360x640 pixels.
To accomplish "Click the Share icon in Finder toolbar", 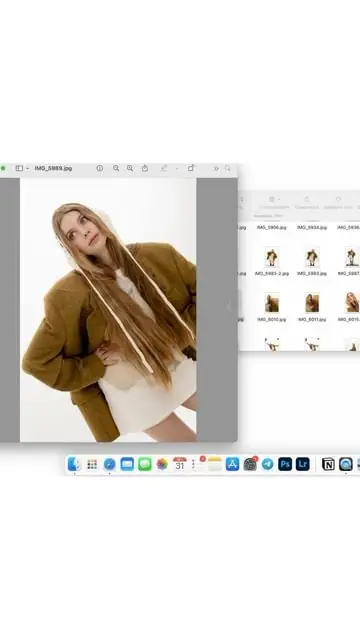I will coord(306,199).
